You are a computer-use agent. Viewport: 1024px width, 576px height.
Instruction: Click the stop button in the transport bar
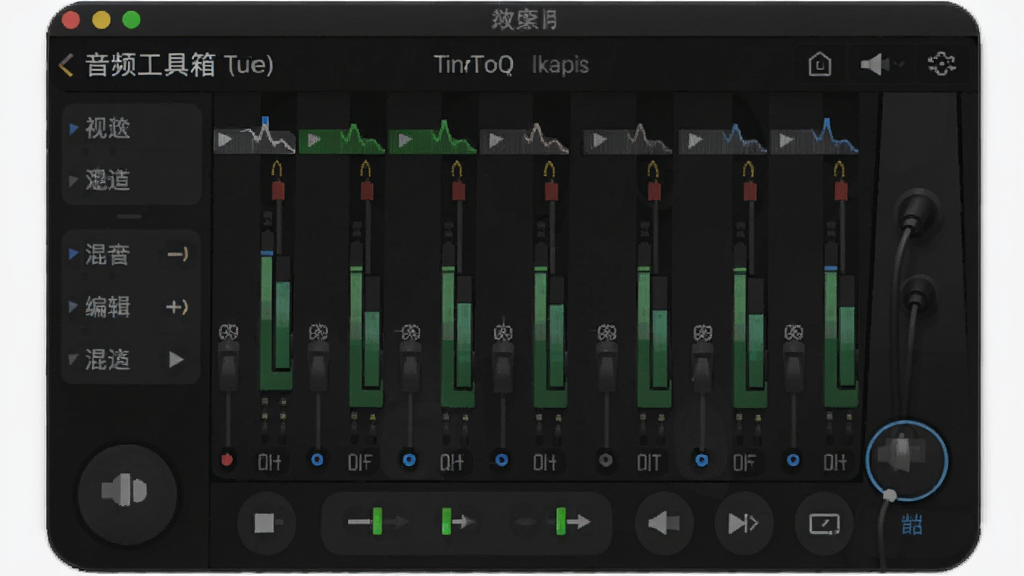coord(266,522)
